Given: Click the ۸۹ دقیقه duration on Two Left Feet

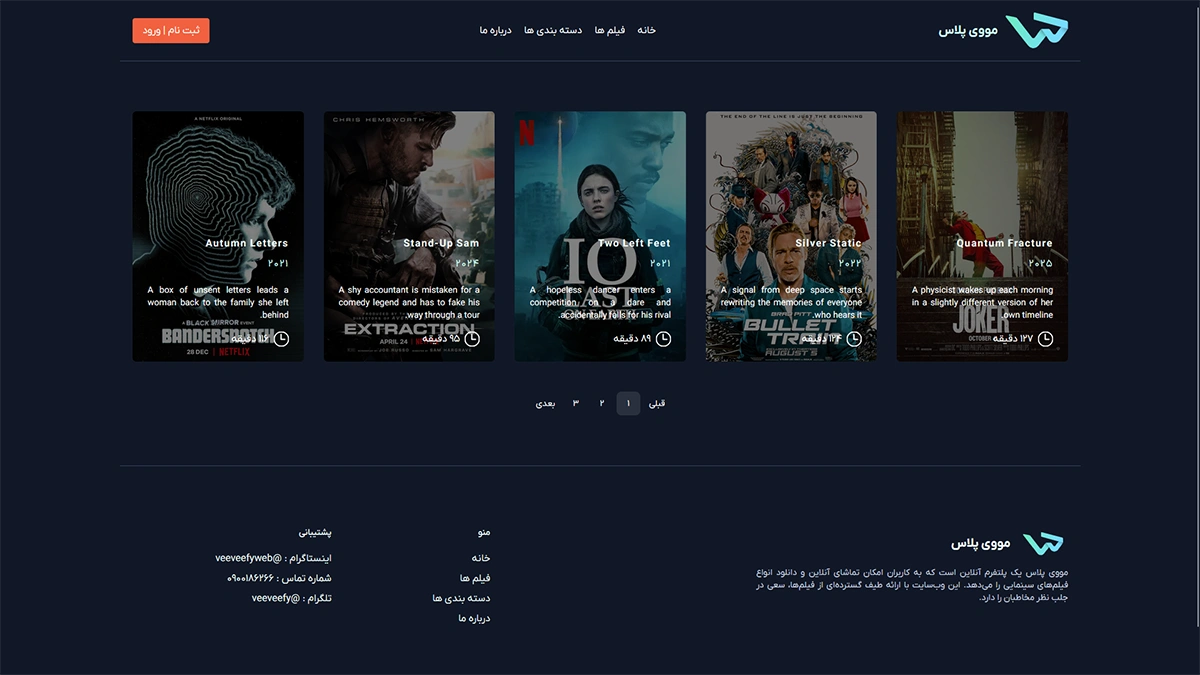Looking at the screenshot, I should [x=632, y=339].
